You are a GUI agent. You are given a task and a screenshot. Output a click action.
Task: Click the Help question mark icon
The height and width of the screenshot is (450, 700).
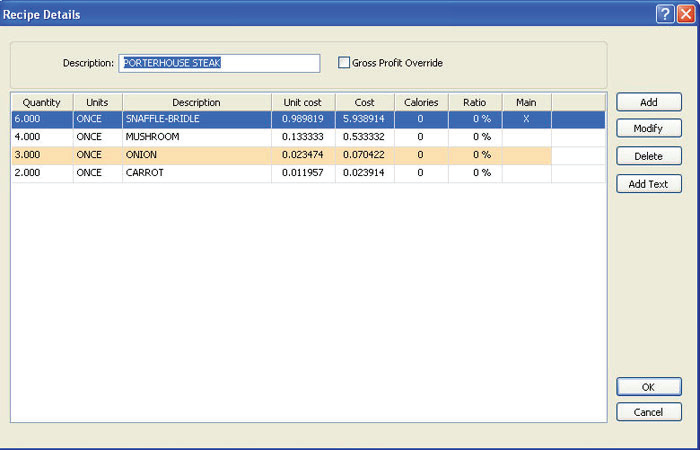coord(664,15)
